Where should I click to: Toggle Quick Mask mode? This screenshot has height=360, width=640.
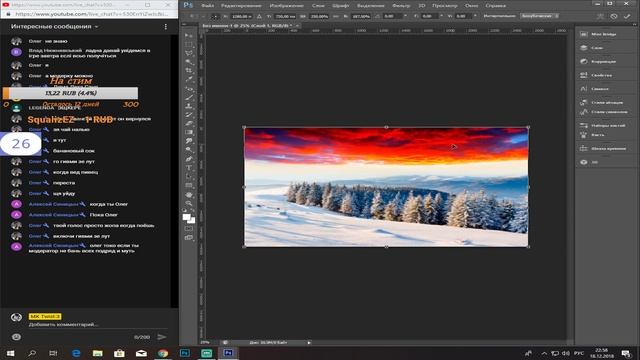[x=189, y=229]
